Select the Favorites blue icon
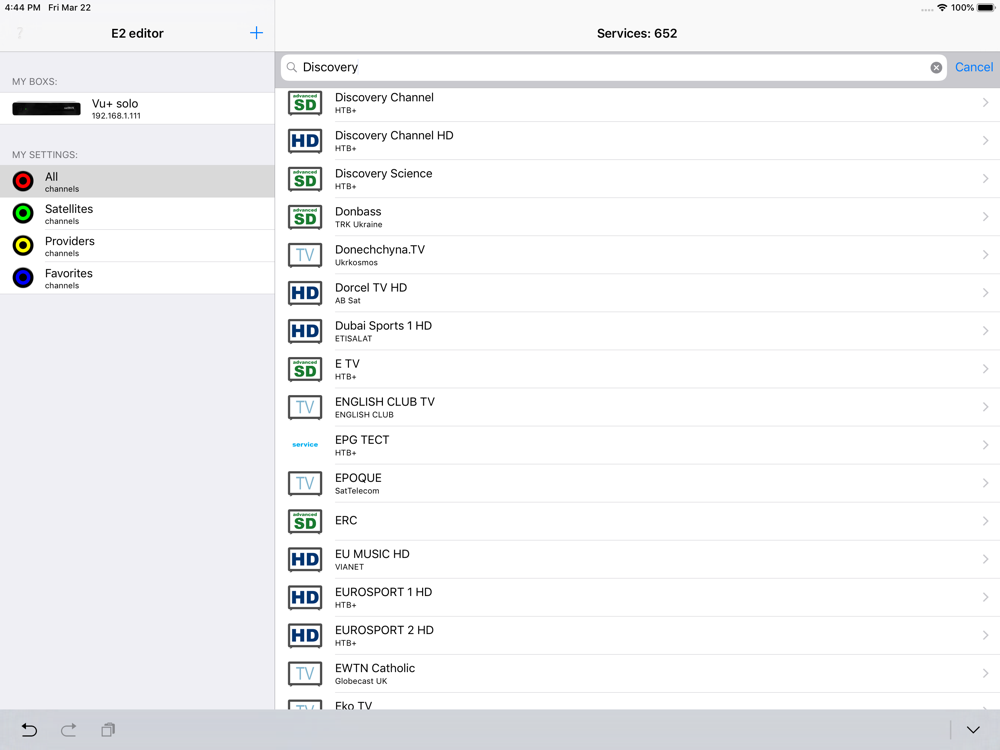Image resolution: width=1000 pixels, height=750 pixels. [x=23, y=278]
